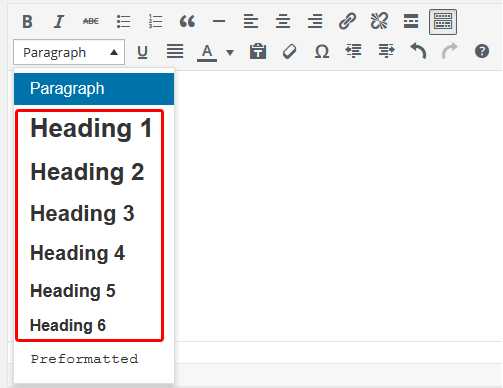Toggle paste as text
The width and height of the screenshot is (503, 388).
pyautogui.click(x=258, y=52)
